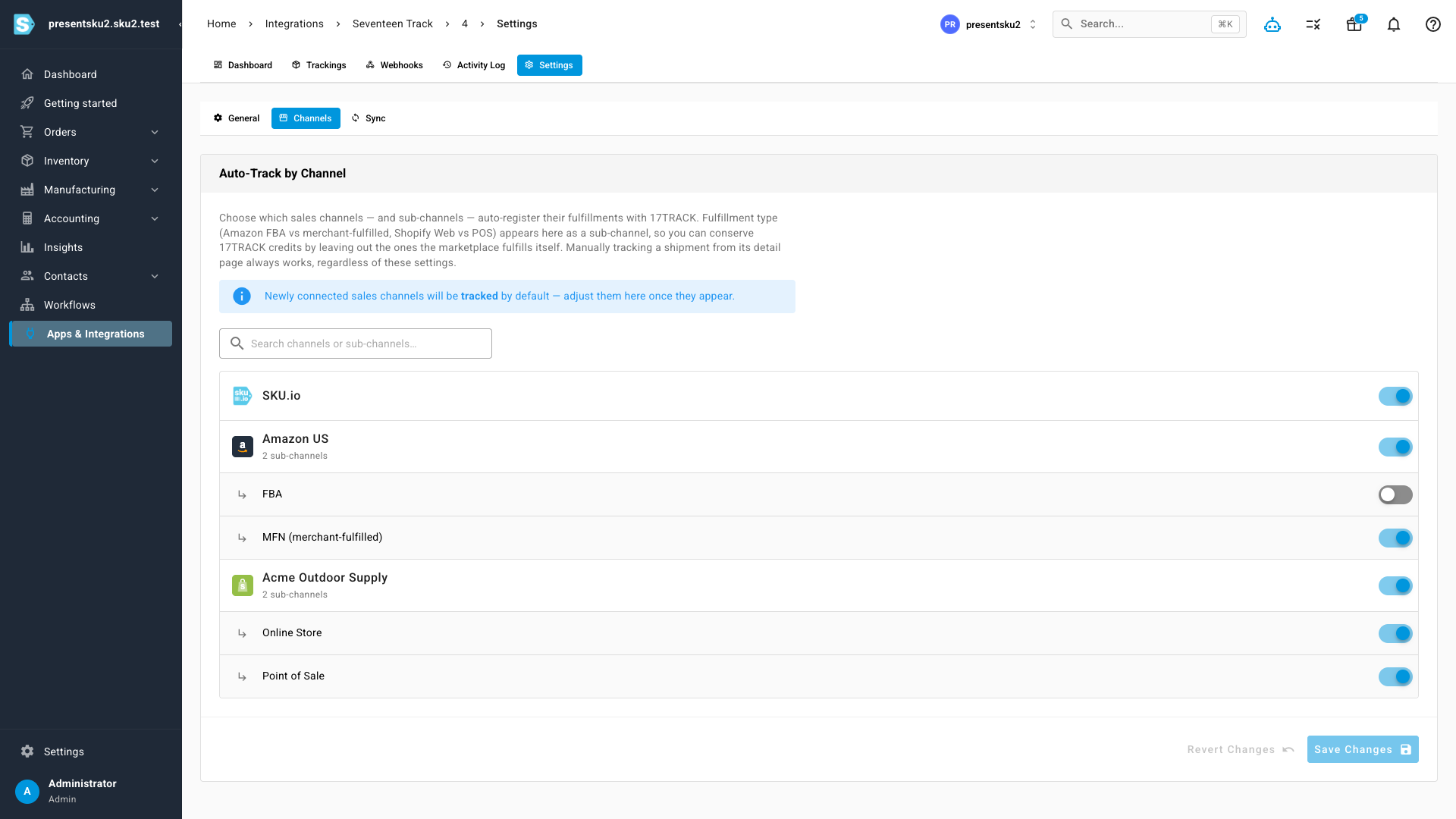Go to Integrations breadcrumb

(x=294, y=24)
